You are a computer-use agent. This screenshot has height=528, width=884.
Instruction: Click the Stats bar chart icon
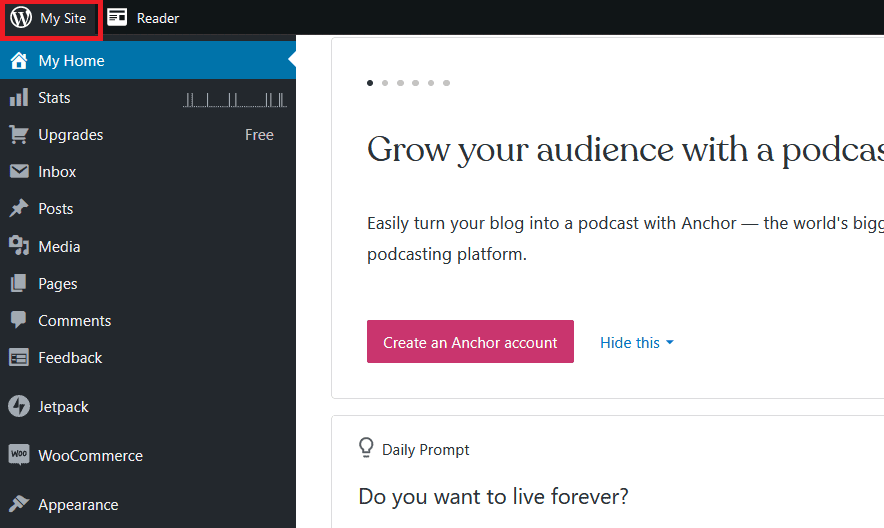tap(19, 97)
